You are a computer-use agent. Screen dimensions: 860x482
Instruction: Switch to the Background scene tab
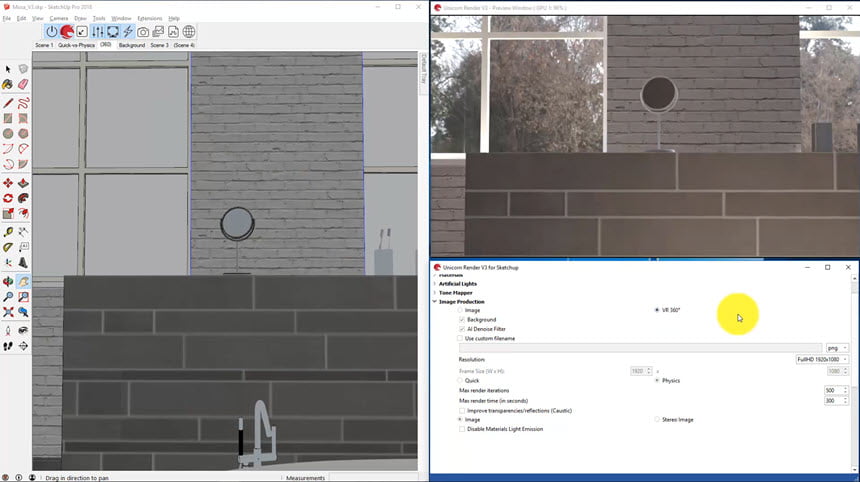click(x=132, y=46)
